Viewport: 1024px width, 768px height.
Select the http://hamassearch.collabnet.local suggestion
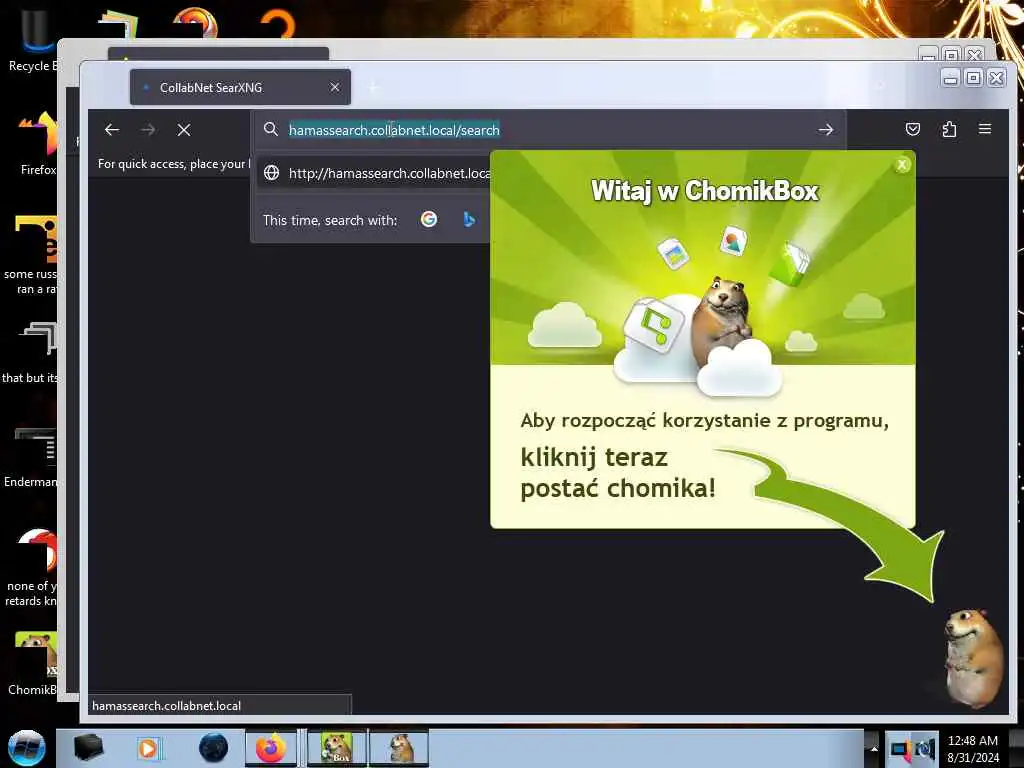[374, 173]
